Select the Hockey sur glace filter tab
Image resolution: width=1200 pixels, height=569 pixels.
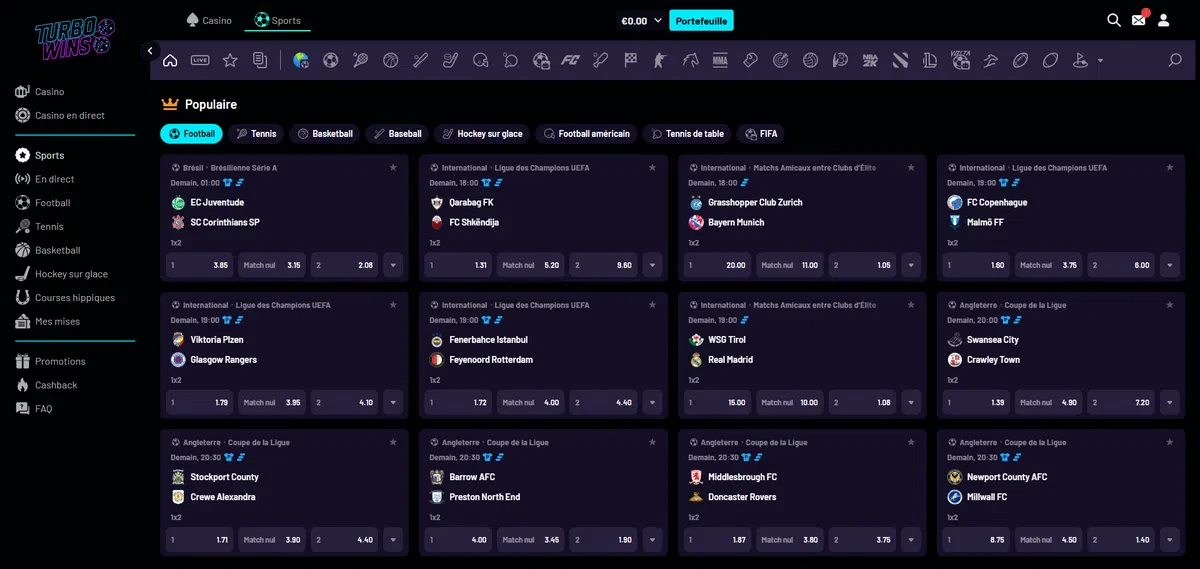tap(482, 133)
